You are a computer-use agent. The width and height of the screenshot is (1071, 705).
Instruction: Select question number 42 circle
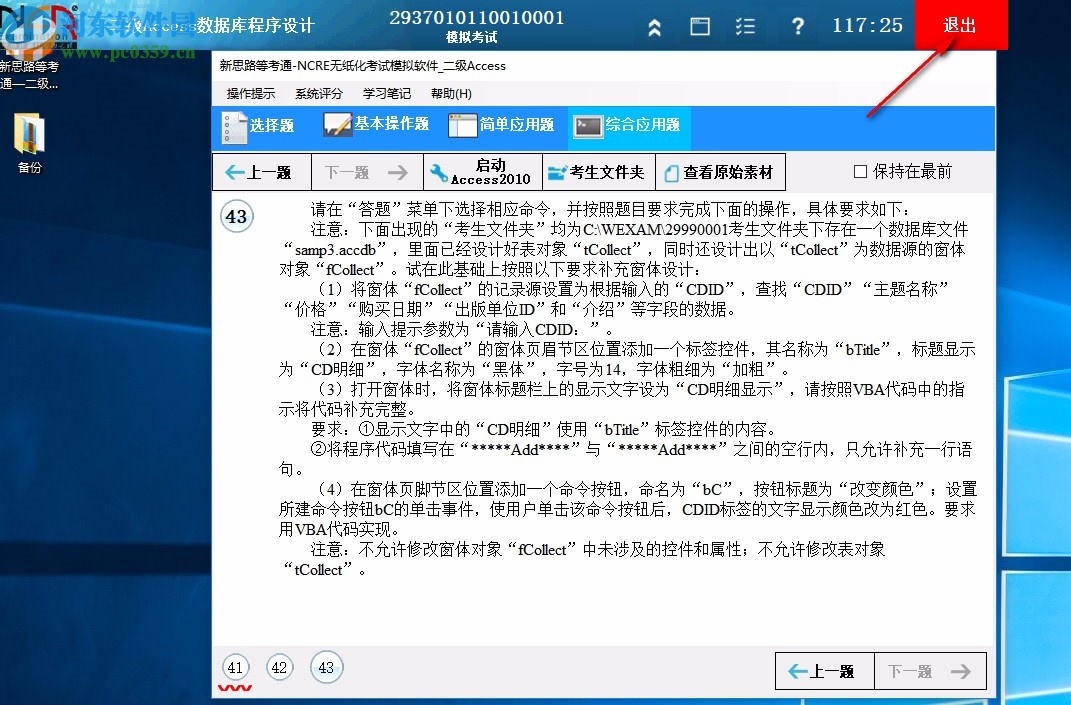coord(280,667)
